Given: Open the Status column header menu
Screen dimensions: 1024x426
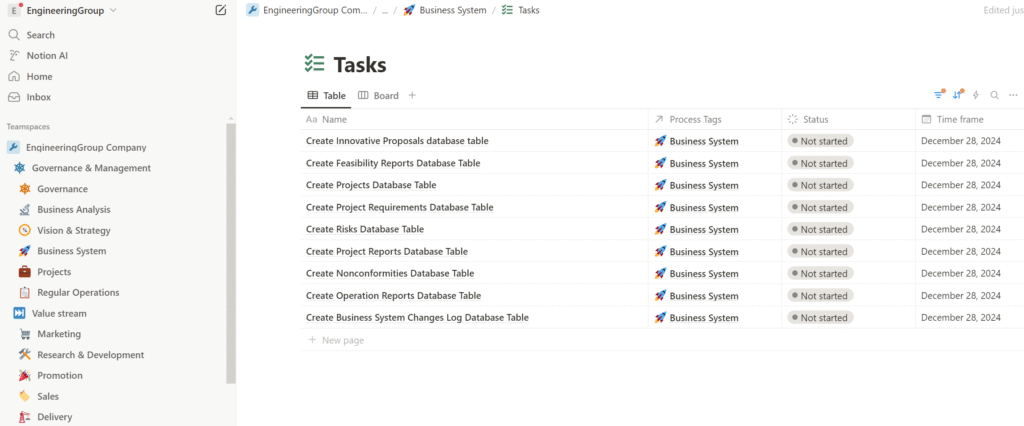Looking at the screenshot, I should 815,119.
